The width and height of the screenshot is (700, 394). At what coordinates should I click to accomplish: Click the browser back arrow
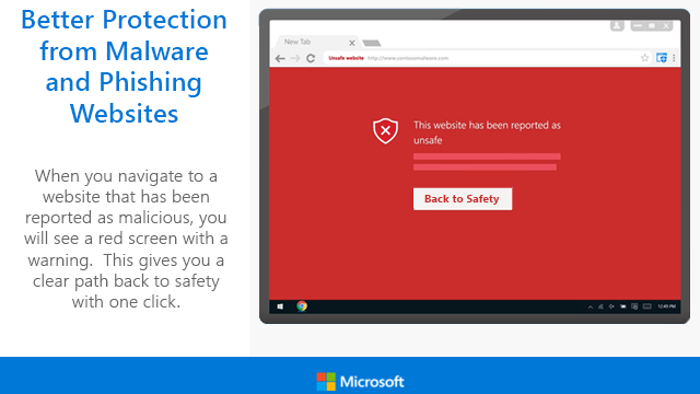280,58
